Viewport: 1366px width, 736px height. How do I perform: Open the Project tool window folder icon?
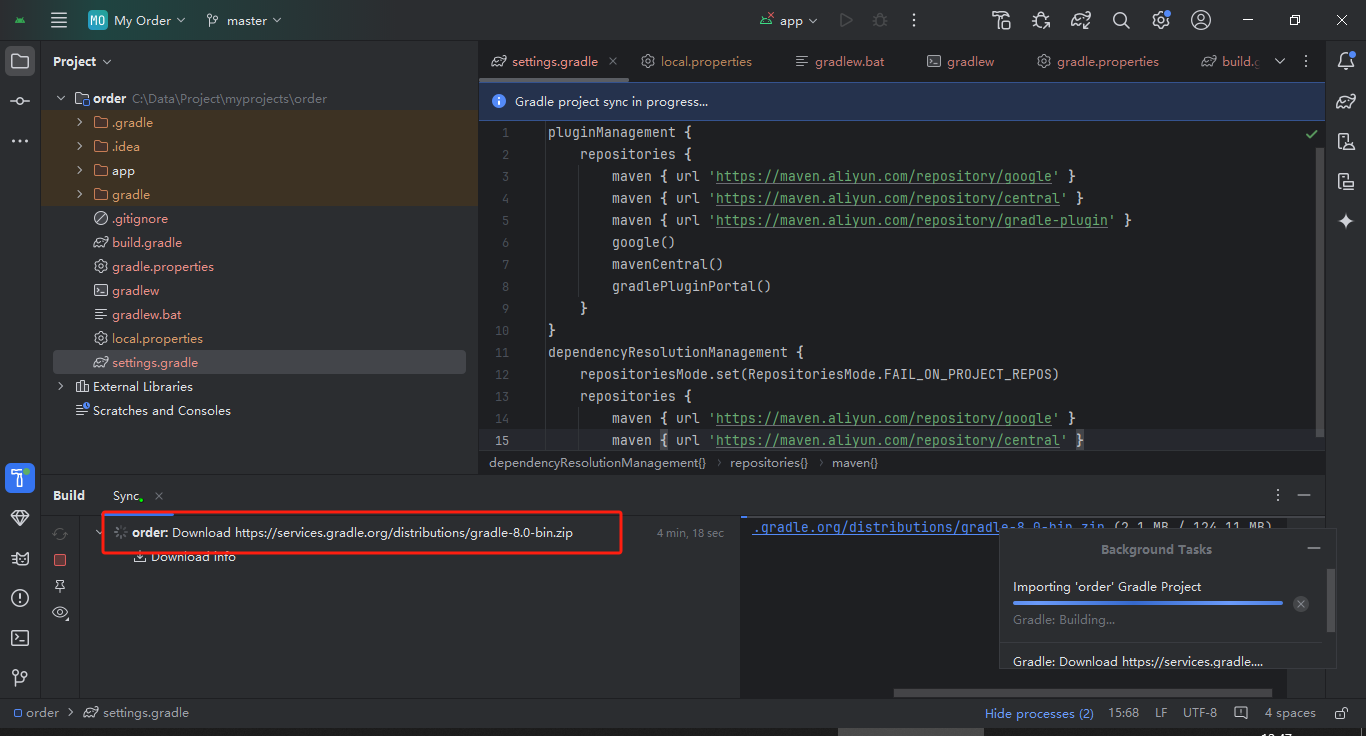(x=20, y=61)
